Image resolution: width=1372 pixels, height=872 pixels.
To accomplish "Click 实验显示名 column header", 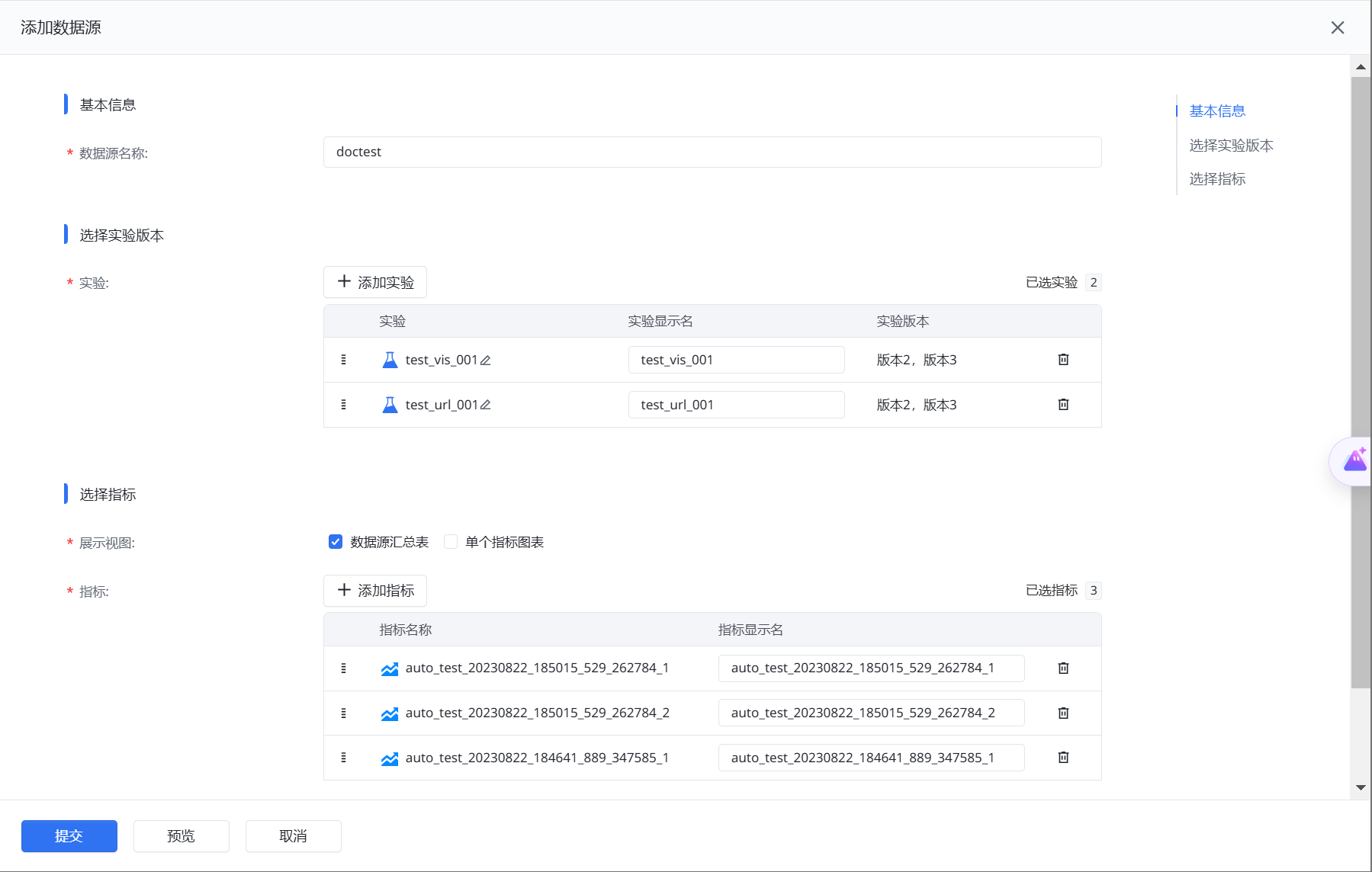I will tap(660, 322).
